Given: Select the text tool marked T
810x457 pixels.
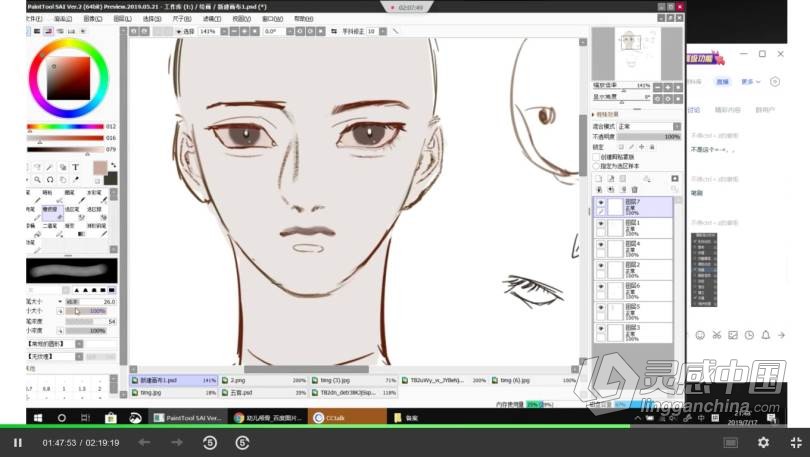Looking at the screenshot, I should click(x=75, y=167).
